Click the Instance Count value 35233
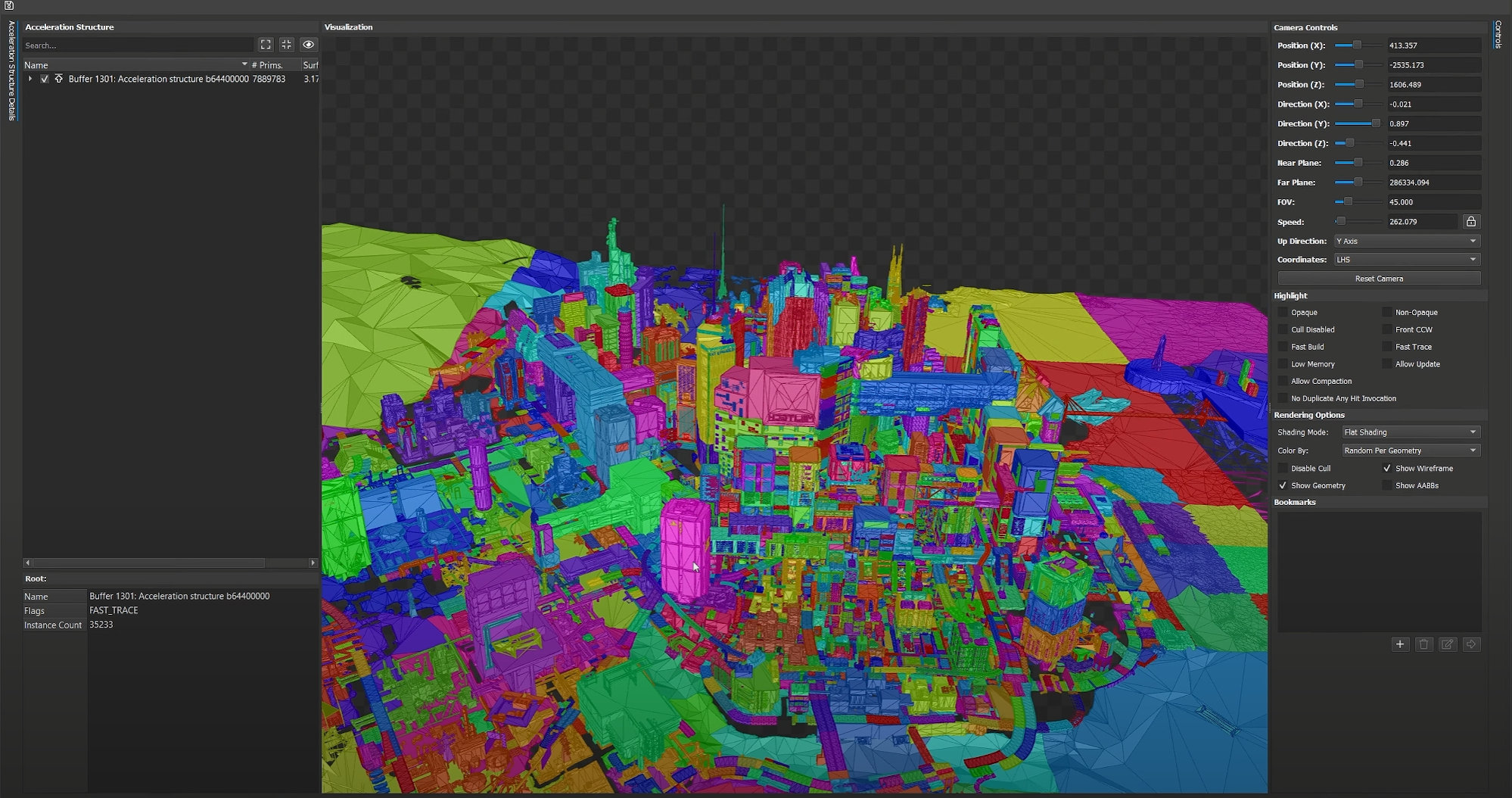Viewport: 1512px width, 798px height. coord(101,625)
